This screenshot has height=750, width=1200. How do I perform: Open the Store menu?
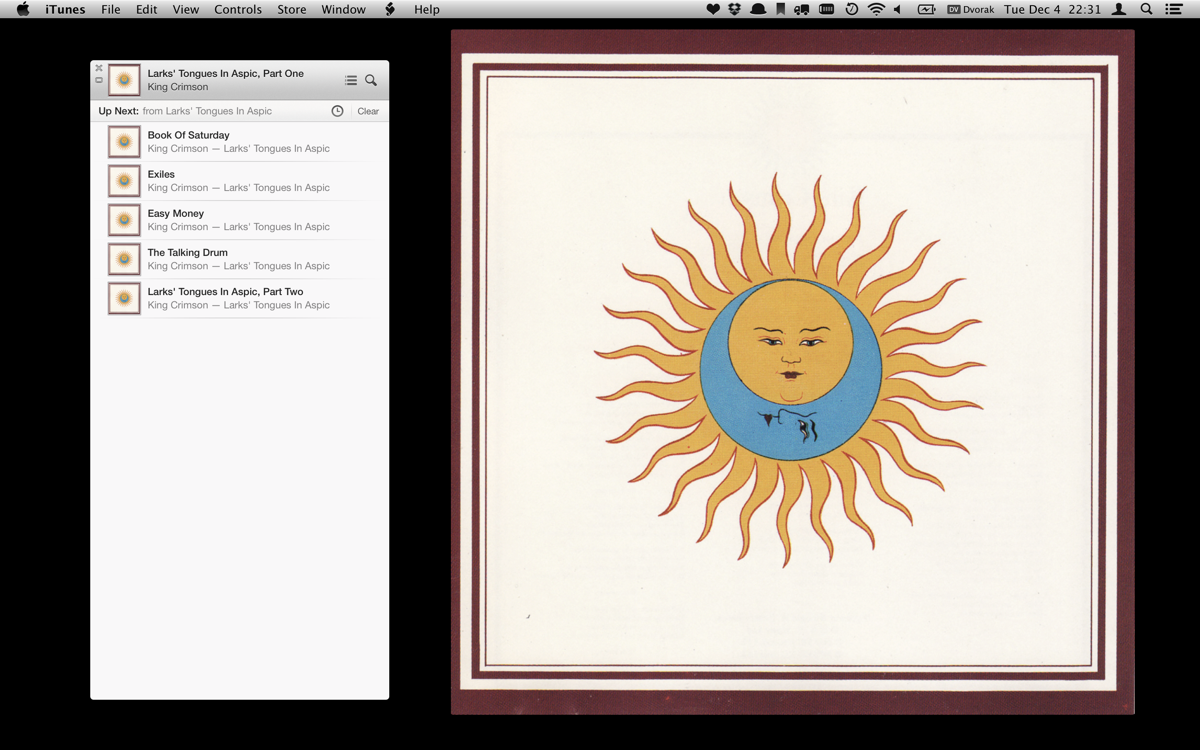(292, 9)
